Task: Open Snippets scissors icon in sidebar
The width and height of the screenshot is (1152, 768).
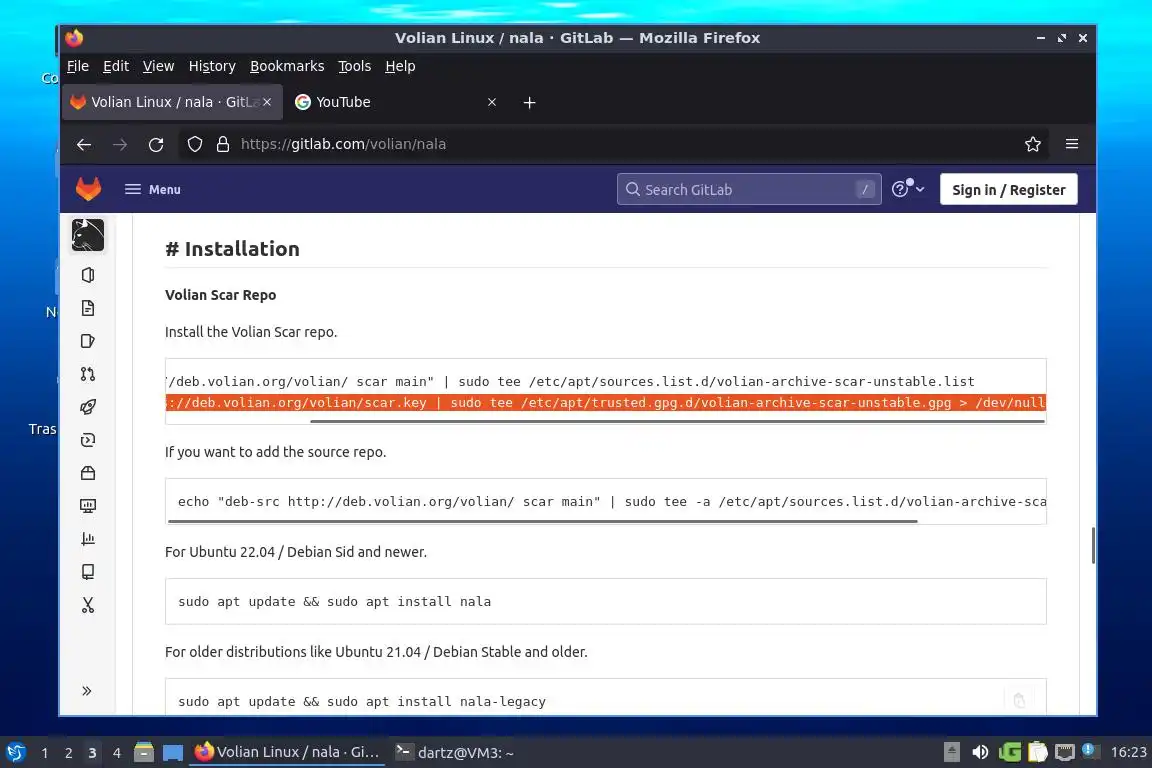Action: pyautogui.click(x=87, y=605)
